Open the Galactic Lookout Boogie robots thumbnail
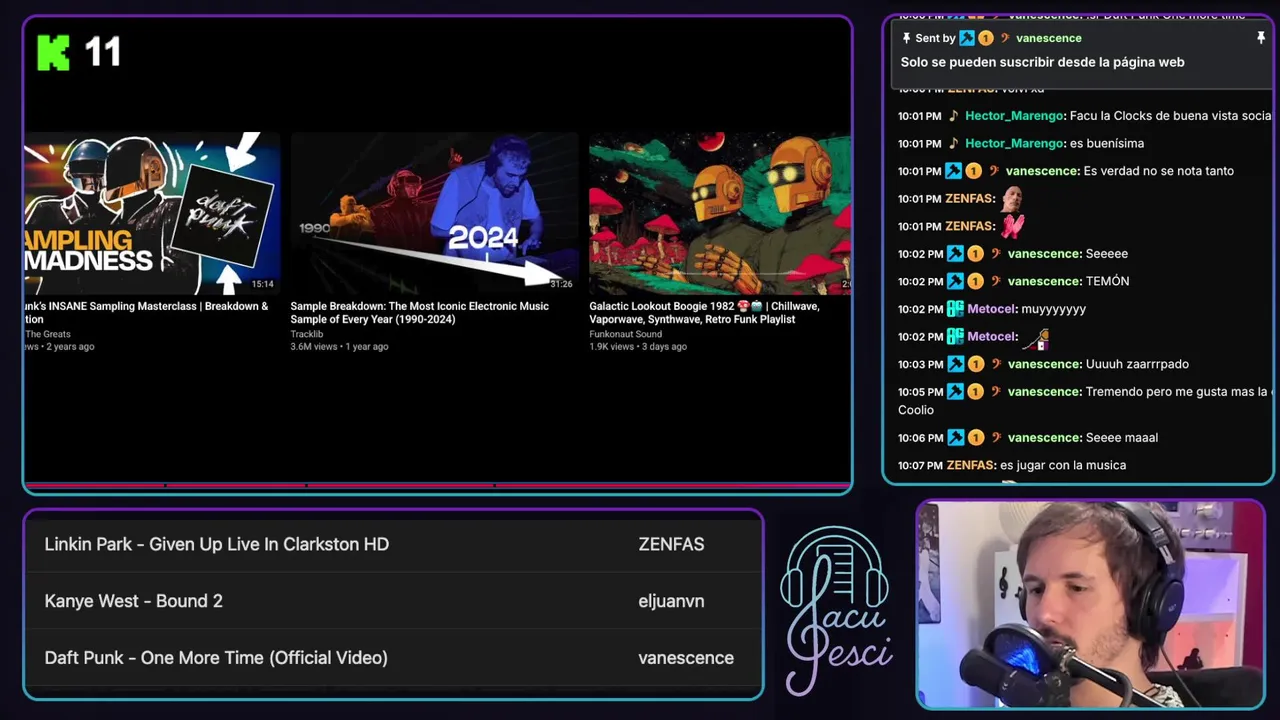The height and width of the screenshot is (720, 1280). pyautogui.click(x=719, y=213)
